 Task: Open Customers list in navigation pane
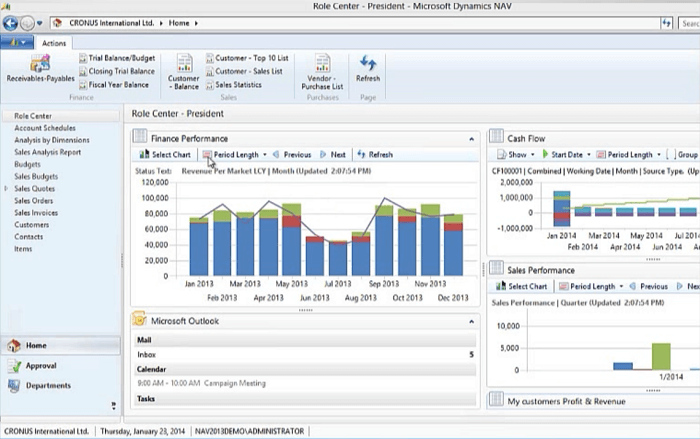[31, 225]
